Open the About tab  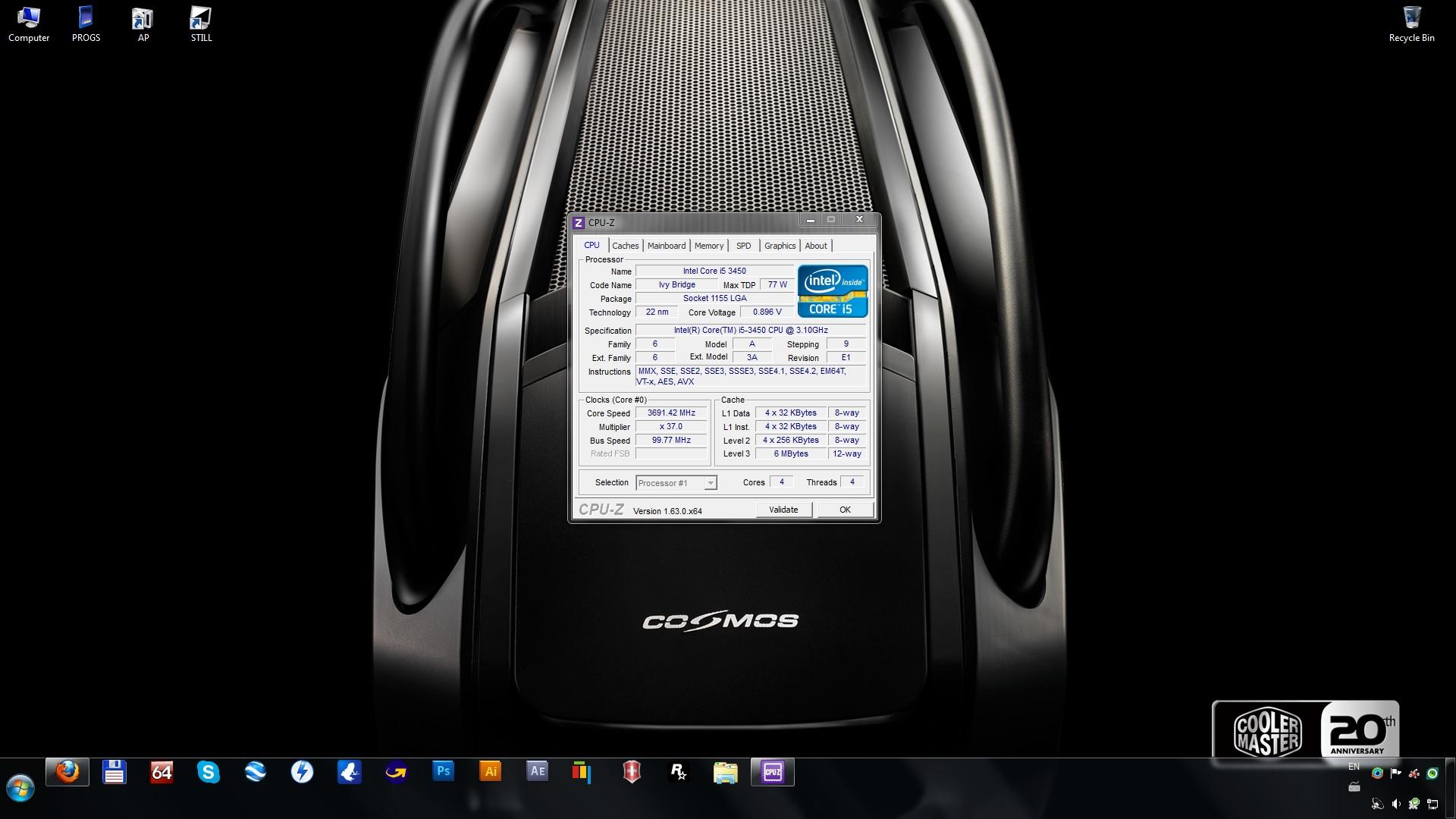tap(816, 246)
